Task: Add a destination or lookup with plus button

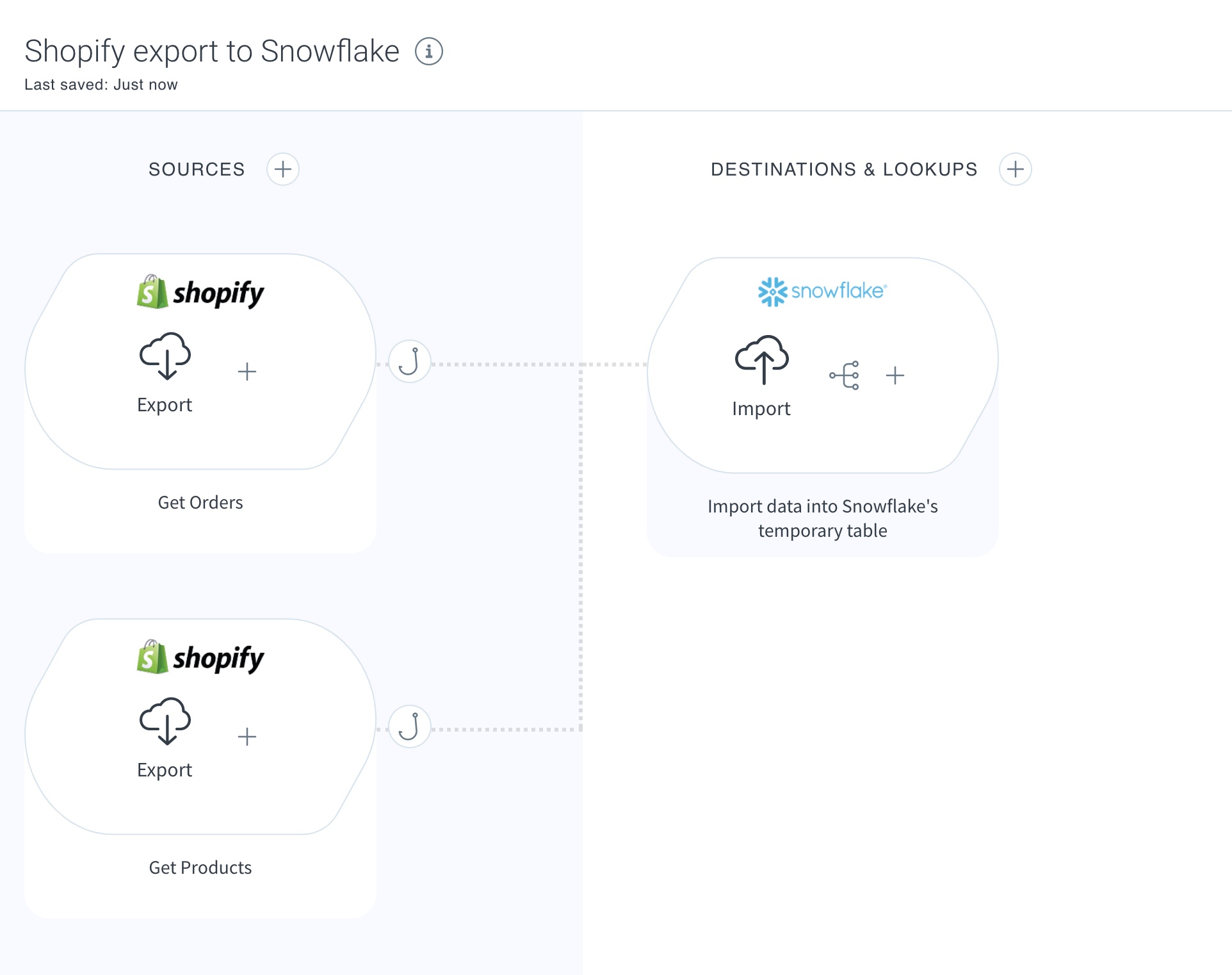Action: coord(1016,169)
